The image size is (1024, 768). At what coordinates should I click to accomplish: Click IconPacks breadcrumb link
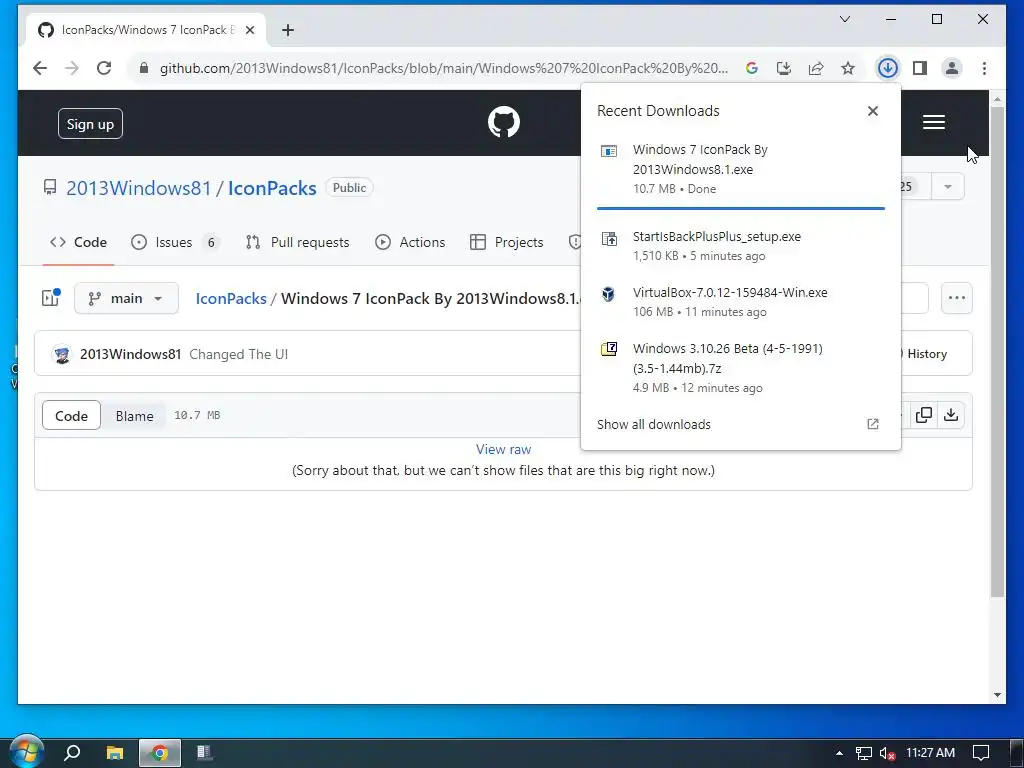click(231, 298)
